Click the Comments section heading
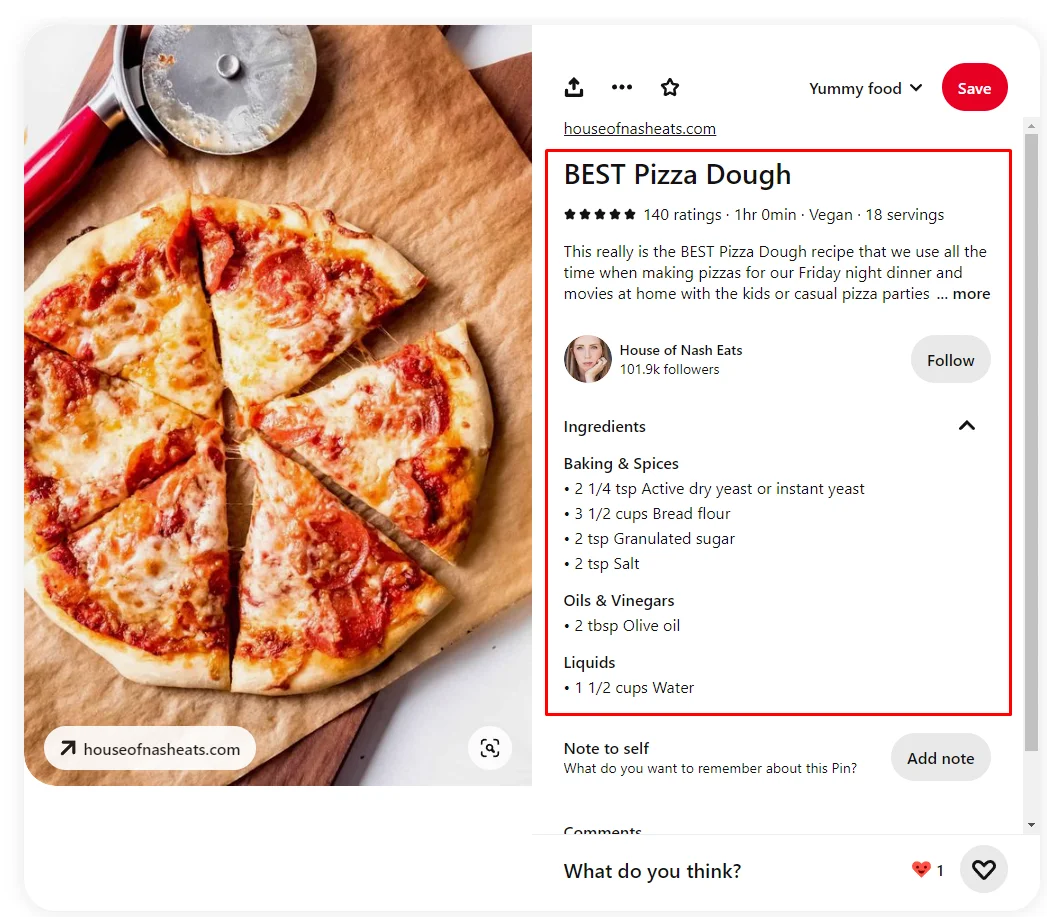1047x917 pixels. pyautogui.click(x=602, y=830)
